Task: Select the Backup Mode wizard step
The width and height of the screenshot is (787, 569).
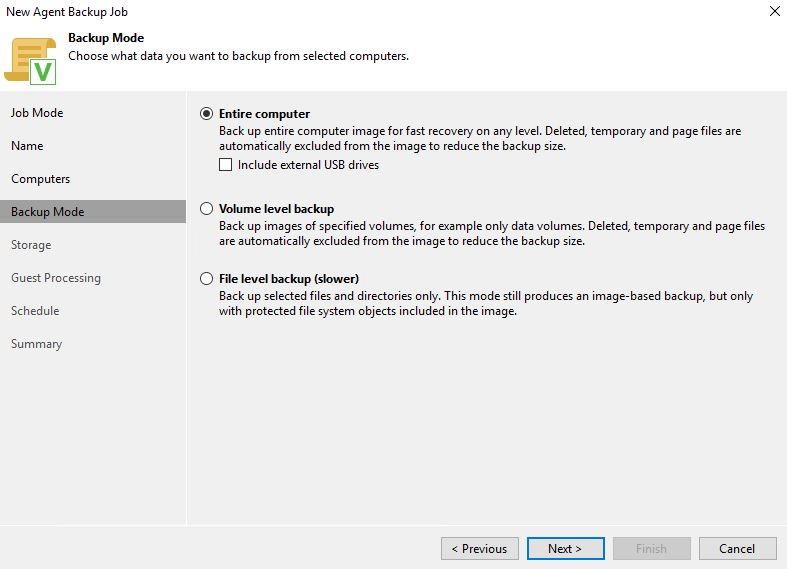Action: pos(93,212)
